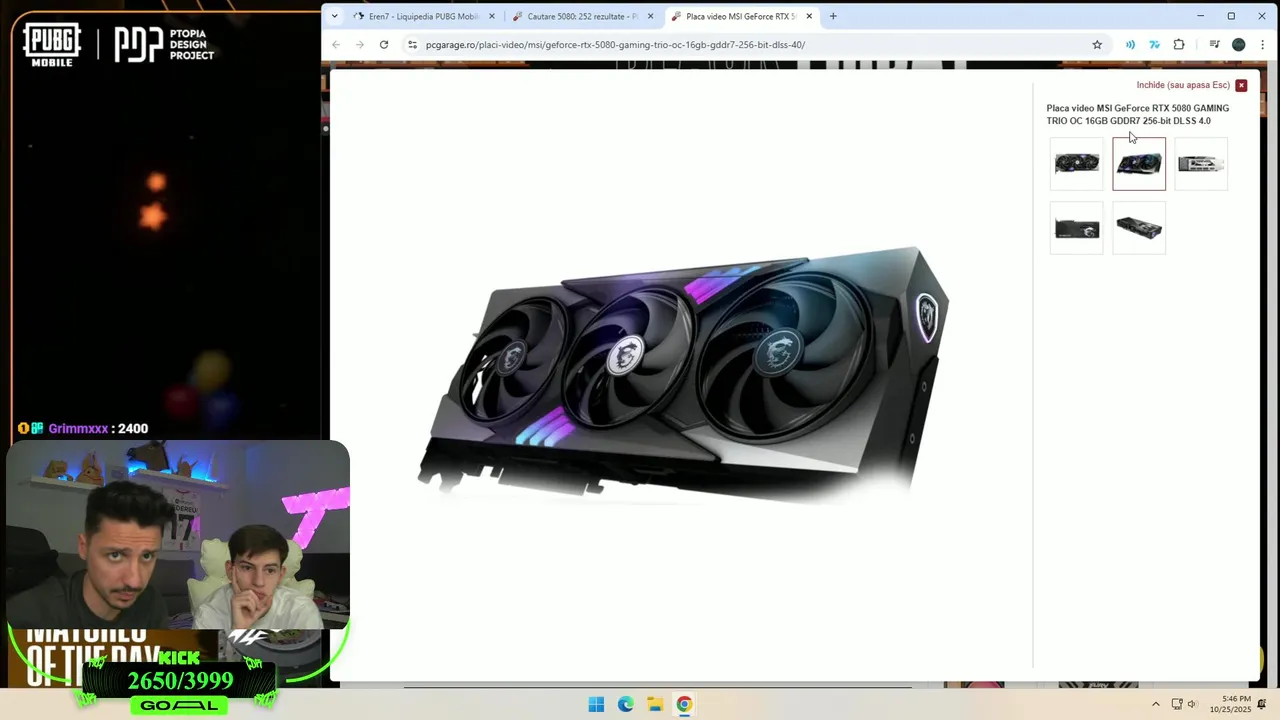The image size is (1280, 720).
Task: Click the PDP Ptopia Design Project logo
Action: 164,44
